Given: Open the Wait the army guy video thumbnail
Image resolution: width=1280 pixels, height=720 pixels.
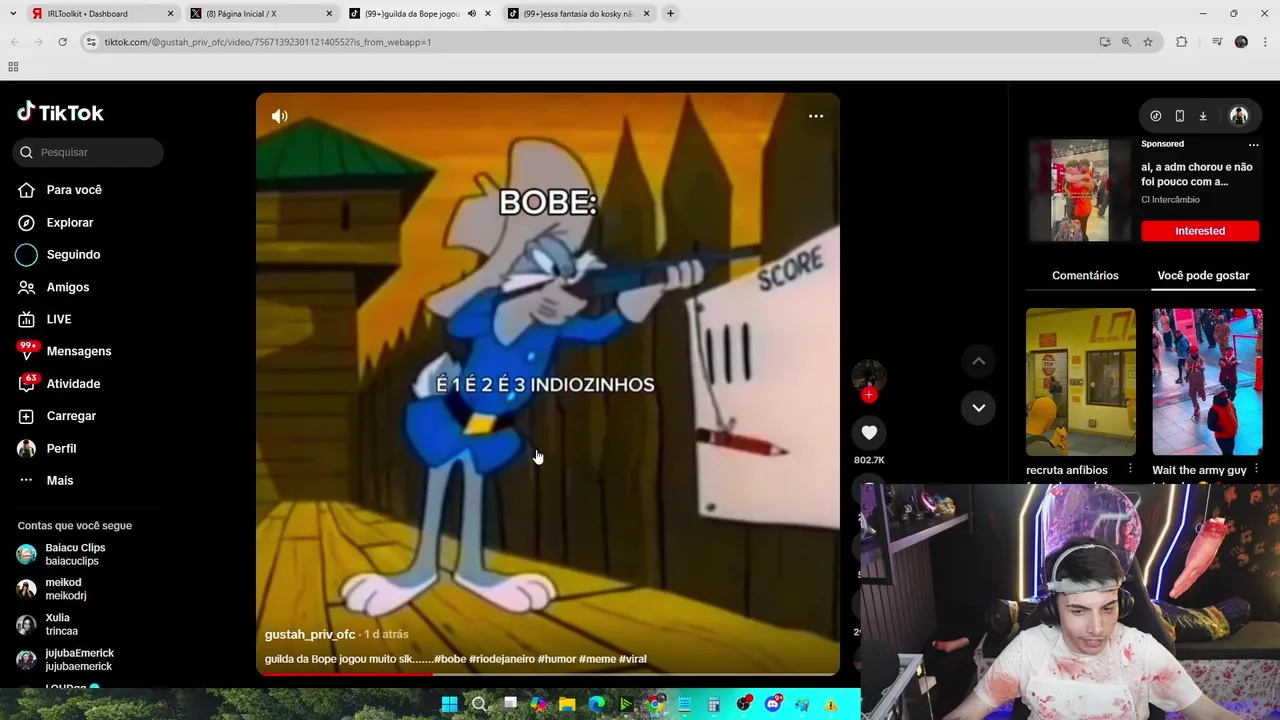Looking at the screenshot, I should (1207, 381).
